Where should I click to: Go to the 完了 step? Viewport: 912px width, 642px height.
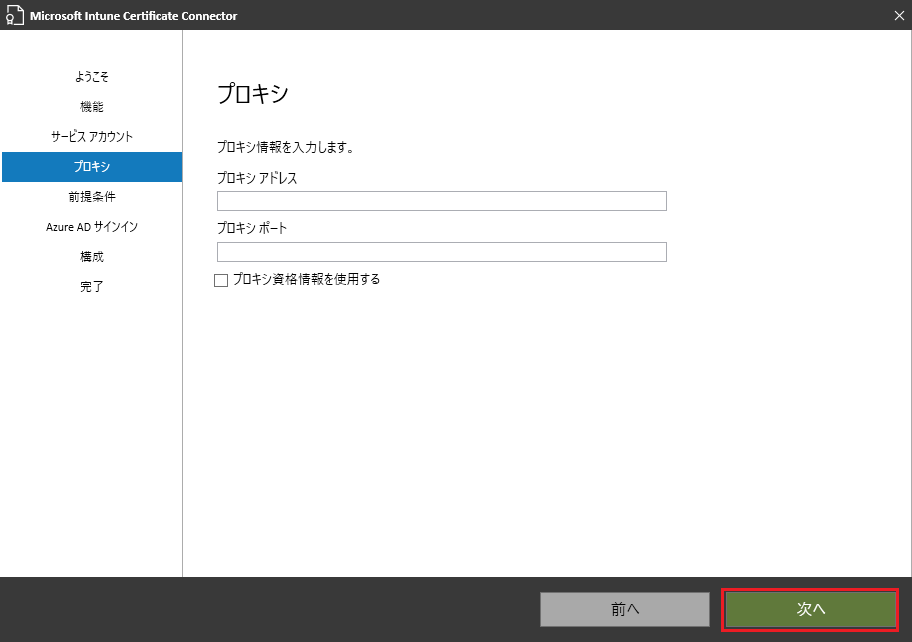[x=92, y=287]
